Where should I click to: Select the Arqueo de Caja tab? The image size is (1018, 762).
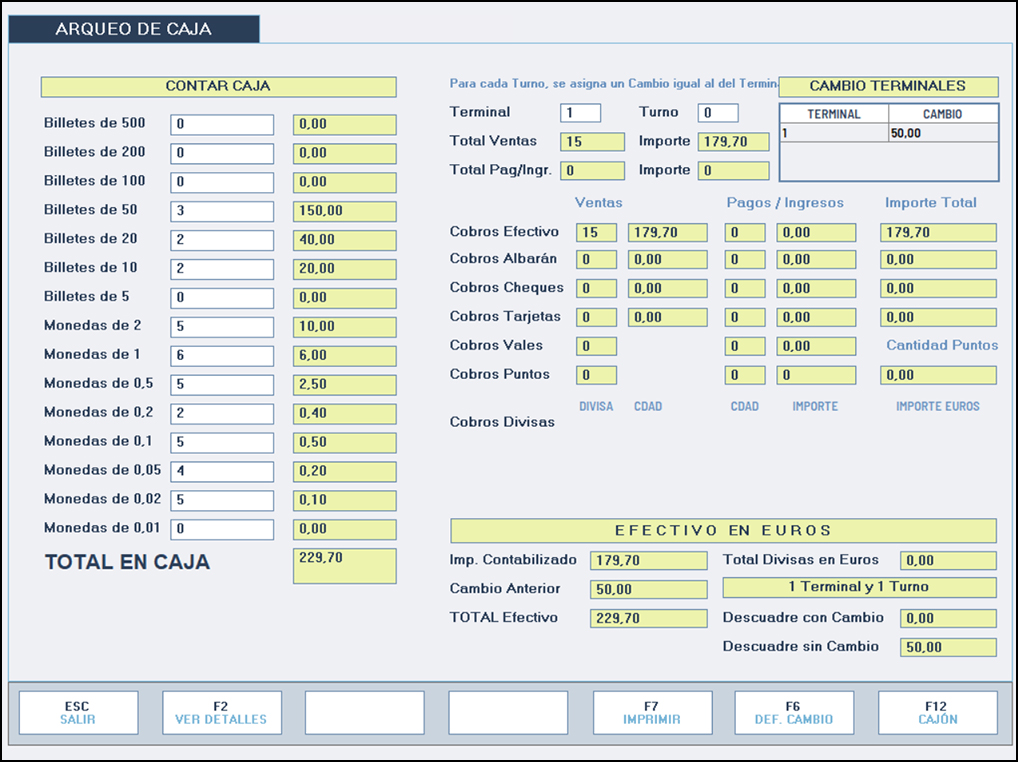pos(134,29)
